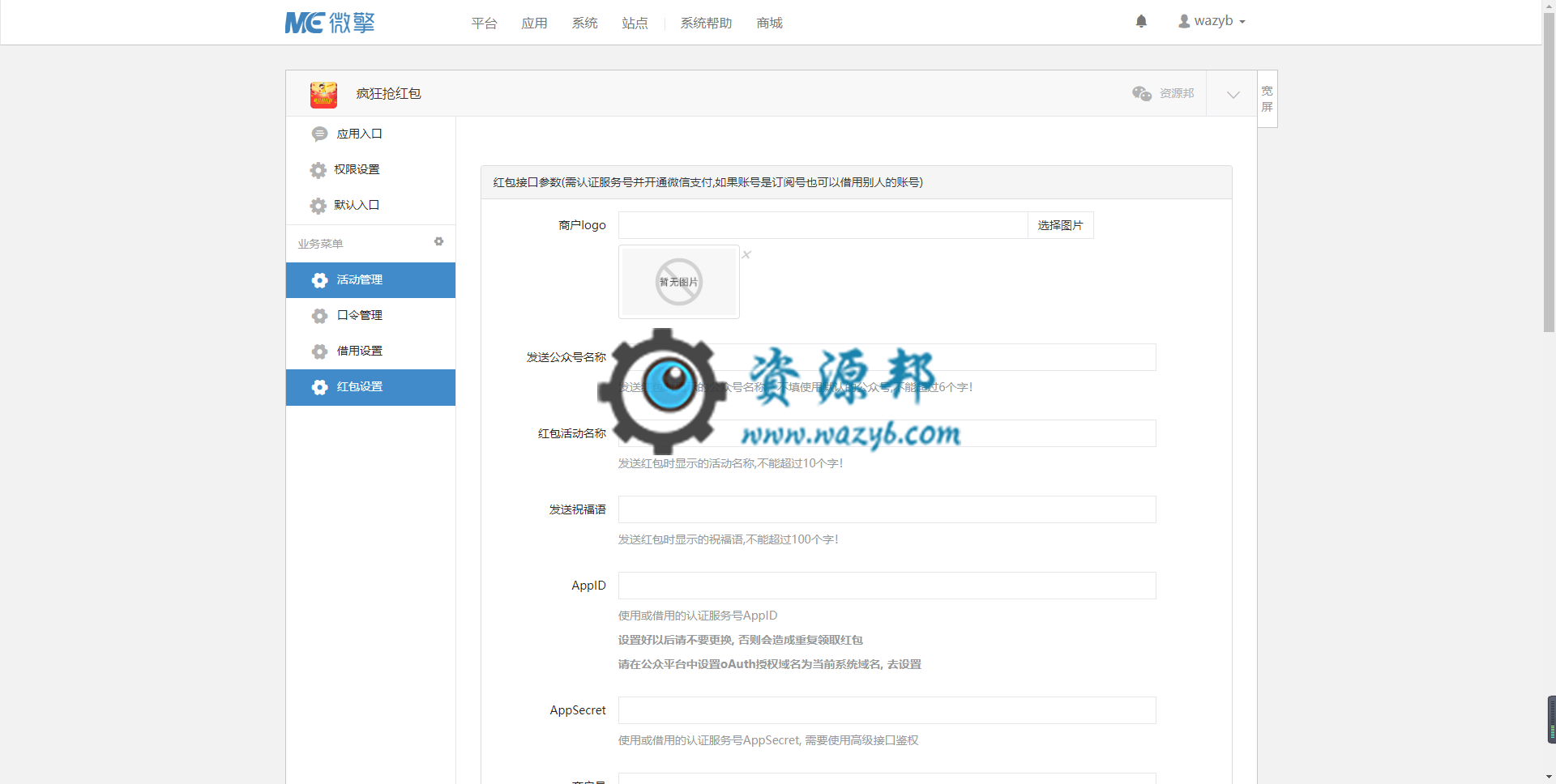The height and width of the screenshot is (784, 1556).
Task: Toggle 宽屏 wide screen mode
Action: (1267, 99)
